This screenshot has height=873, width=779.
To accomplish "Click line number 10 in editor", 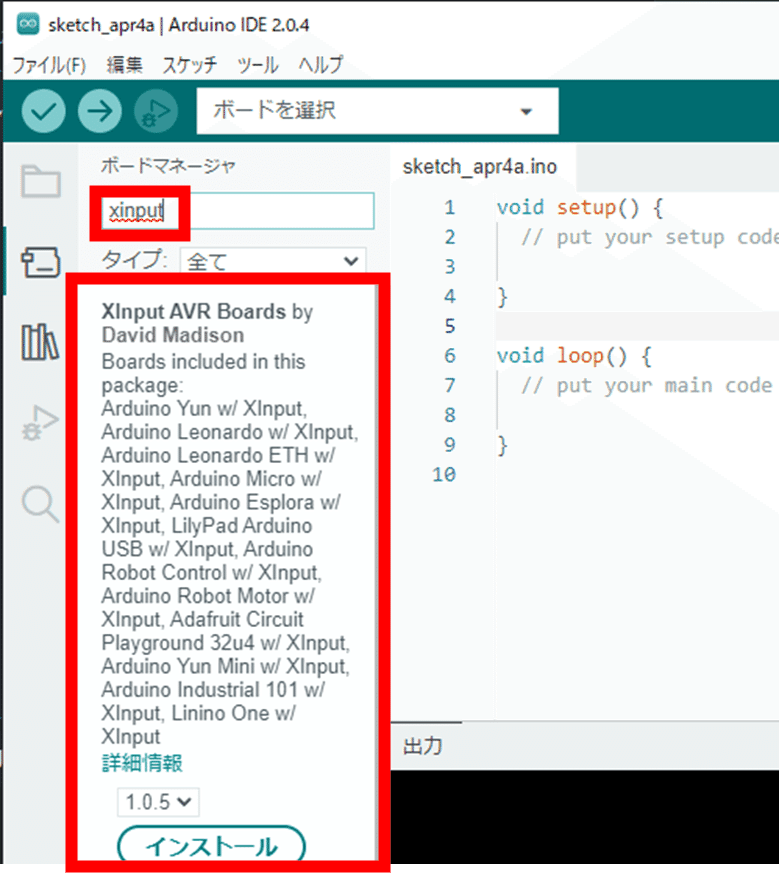I will (x=444, y=474).
